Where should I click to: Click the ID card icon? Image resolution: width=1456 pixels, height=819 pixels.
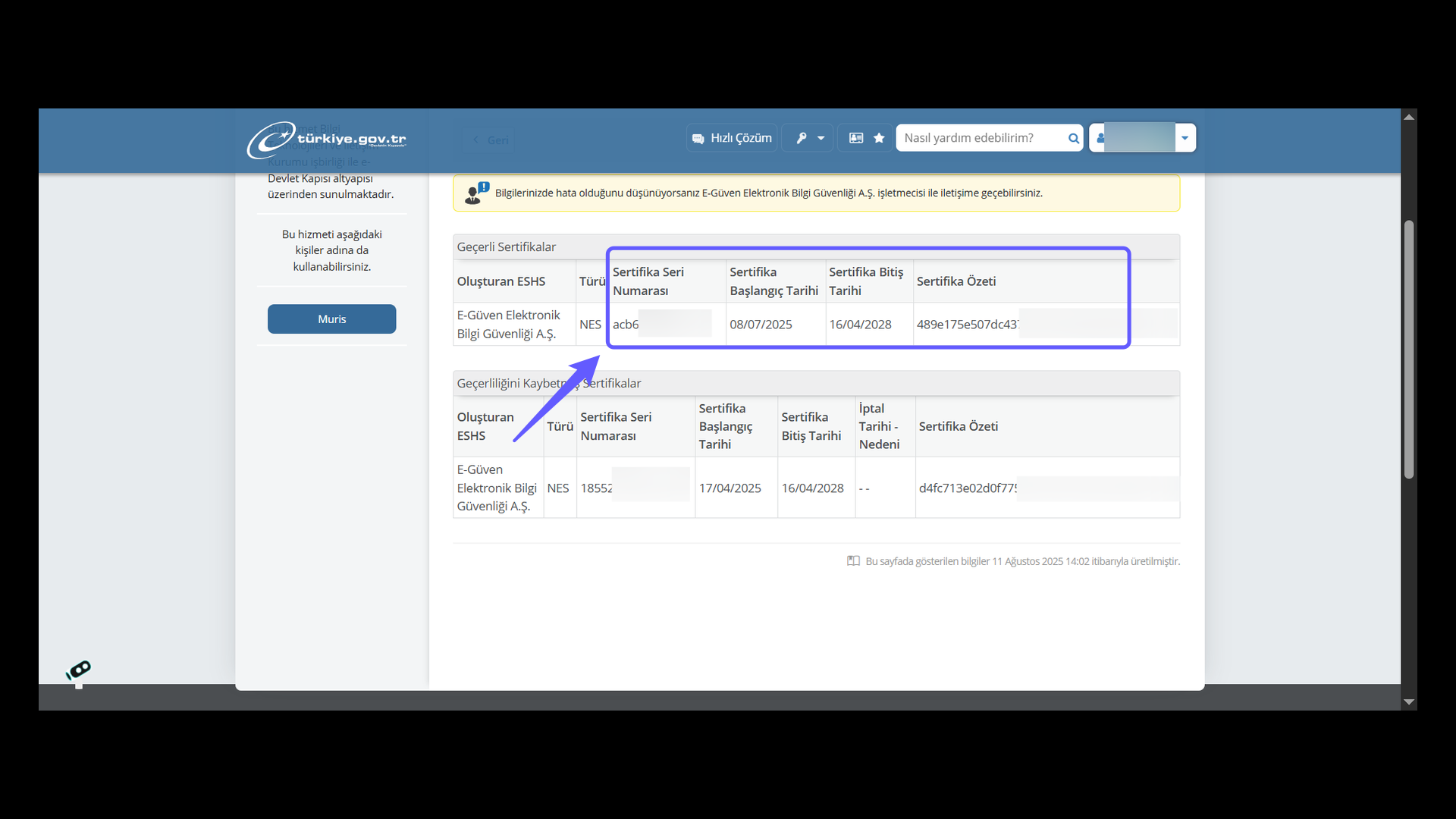coord(856,138)
